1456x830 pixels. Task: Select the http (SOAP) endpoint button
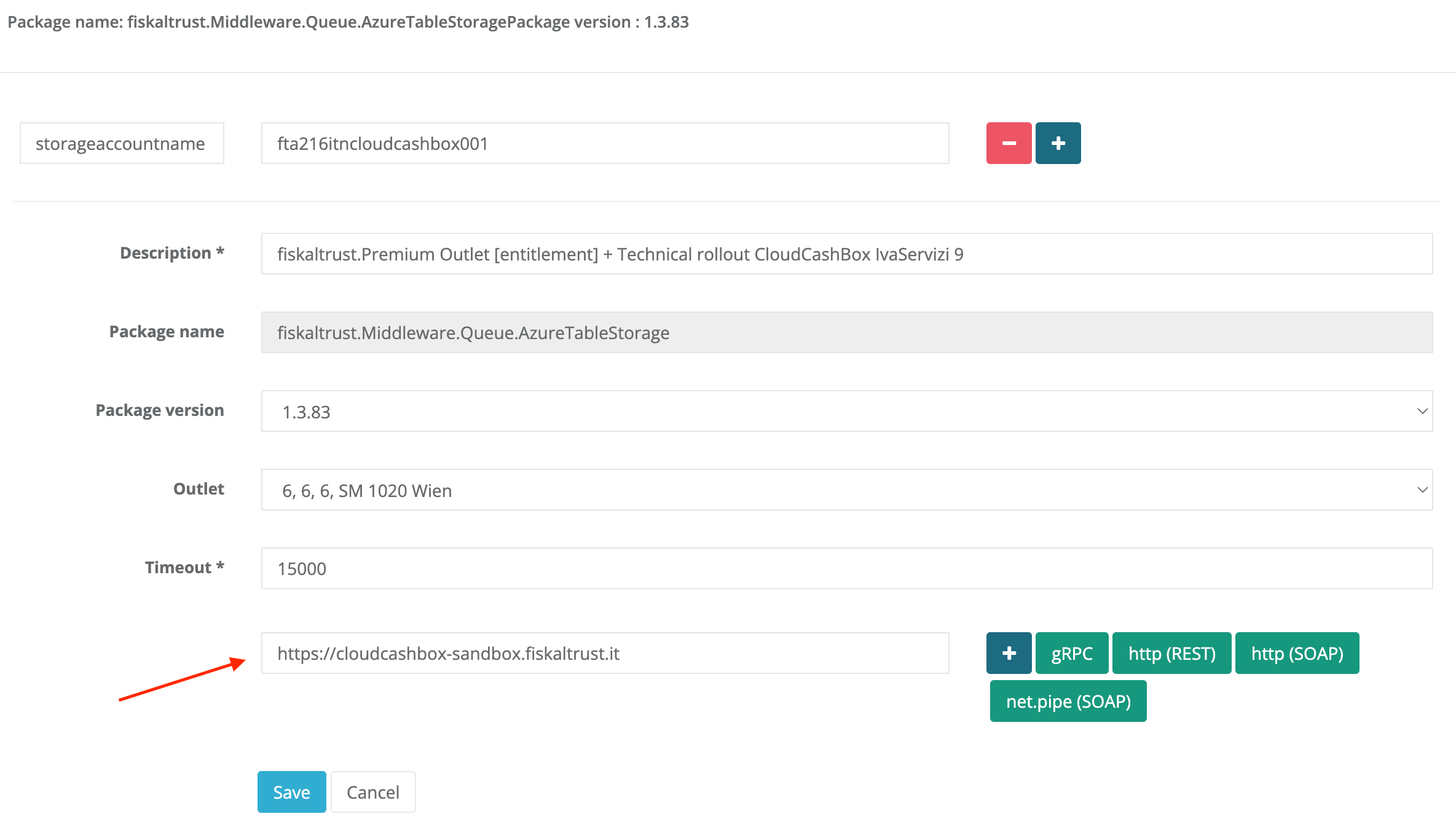(1297, 653)
